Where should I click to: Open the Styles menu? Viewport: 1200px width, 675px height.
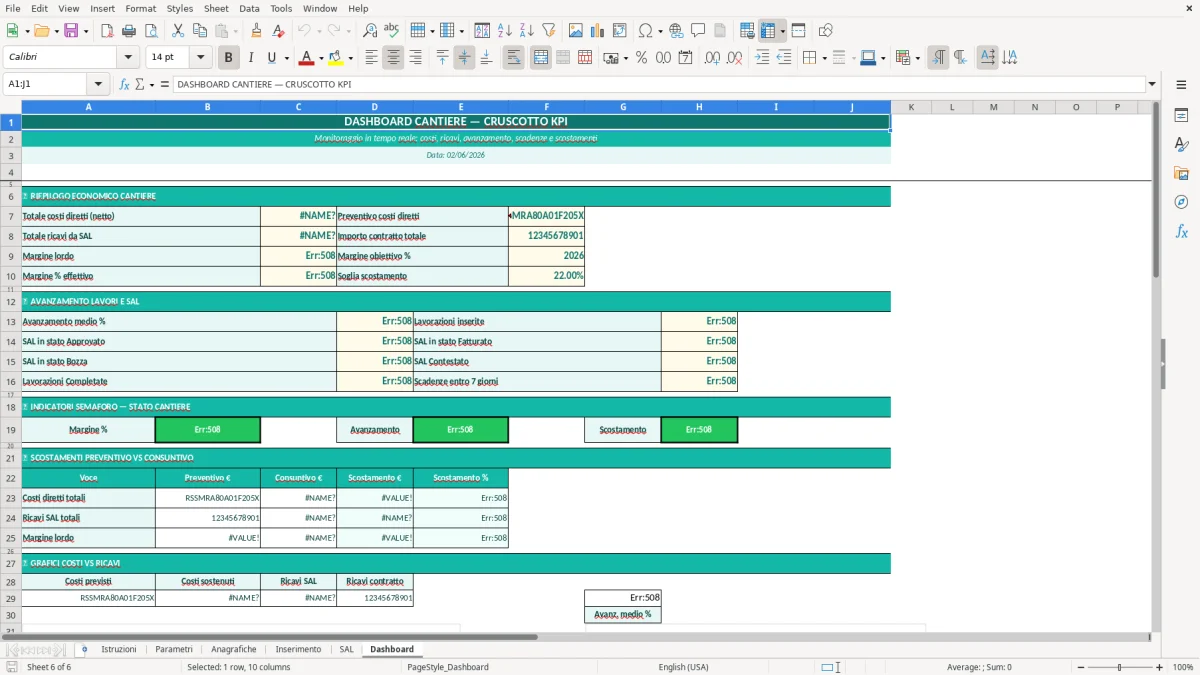180,8
